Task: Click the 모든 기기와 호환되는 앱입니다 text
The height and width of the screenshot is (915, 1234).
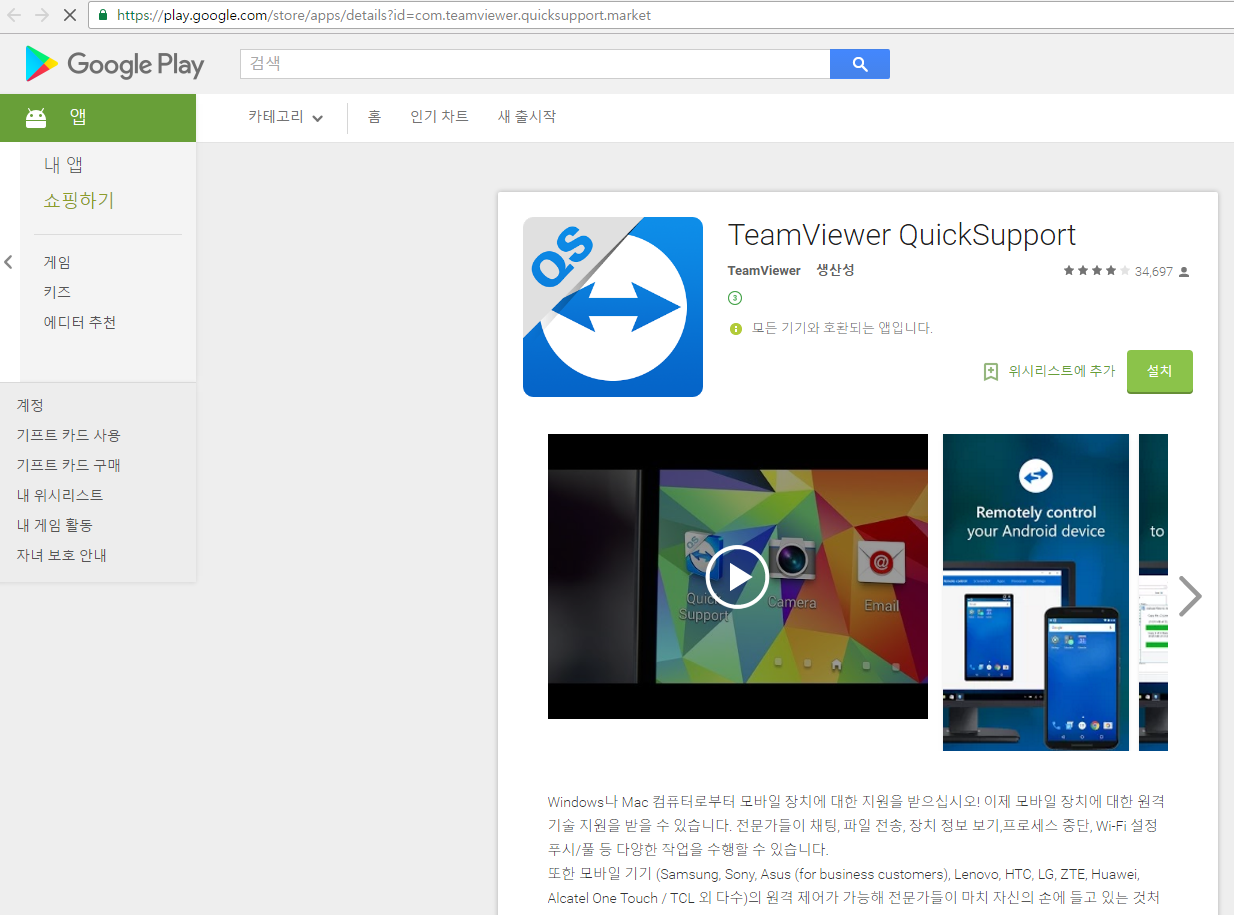Action: click(842, 328)
